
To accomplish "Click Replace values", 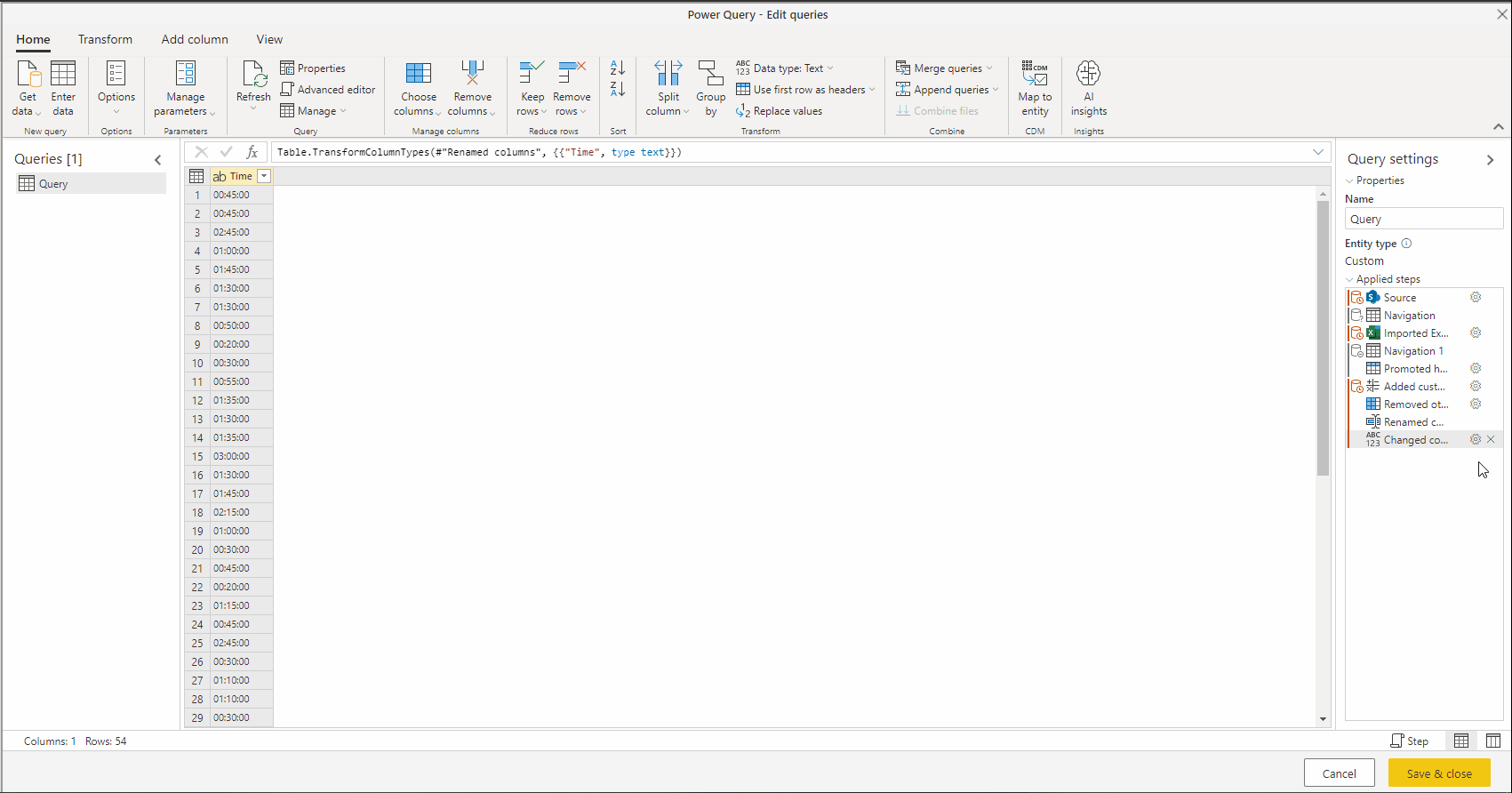I will pyautogui.click(x=780, y=111).
